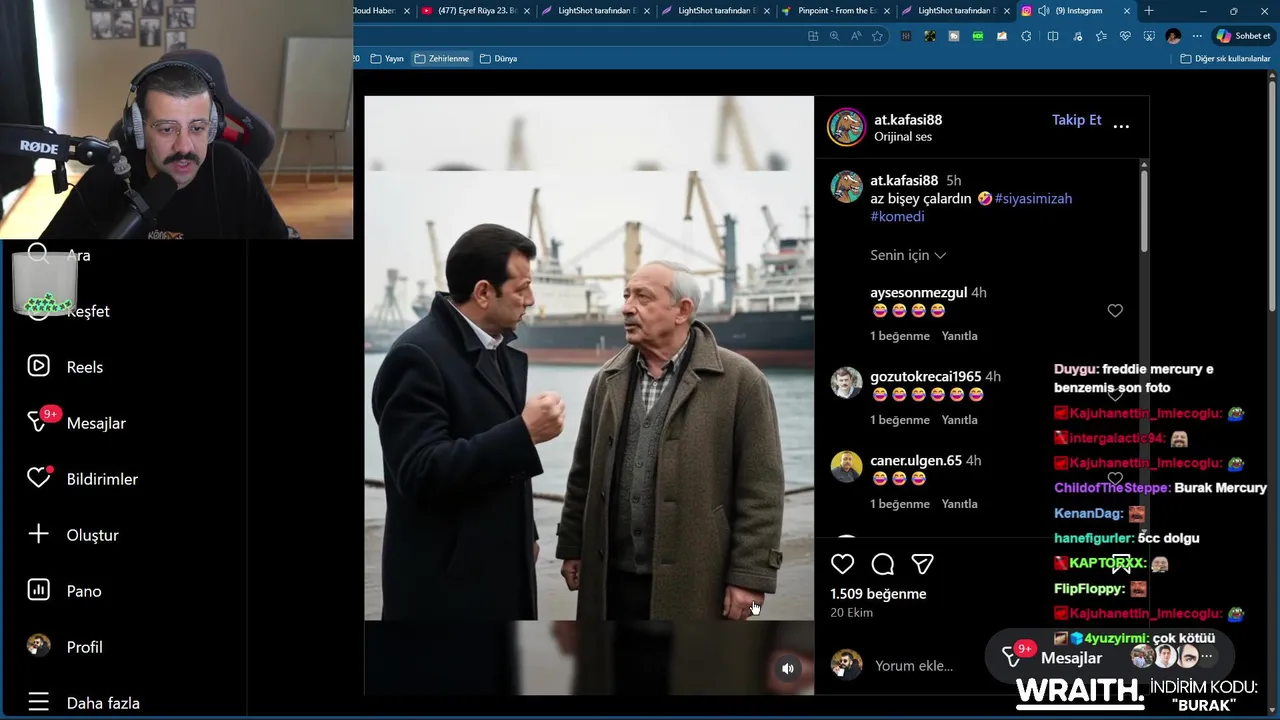The image size is (1280, 720).
Task: Open the post's three-dot options menu
Action: 1121,126
